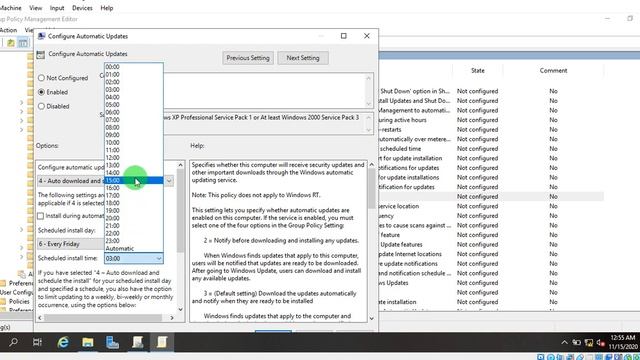Select the 'Update features' policy row

[x=491, y=244]
